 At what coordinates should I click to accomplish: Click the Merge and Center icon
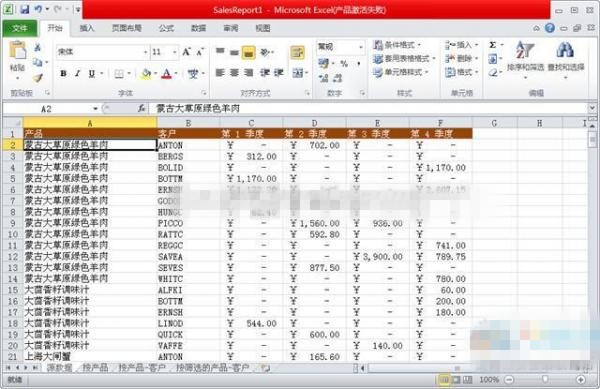(298, 72)
